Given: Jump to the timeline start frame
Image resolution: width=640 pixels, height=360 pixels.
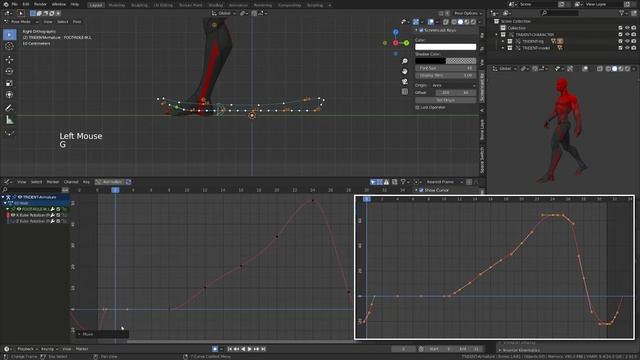Looking at the screenshot, I should [x=230, y=349].
